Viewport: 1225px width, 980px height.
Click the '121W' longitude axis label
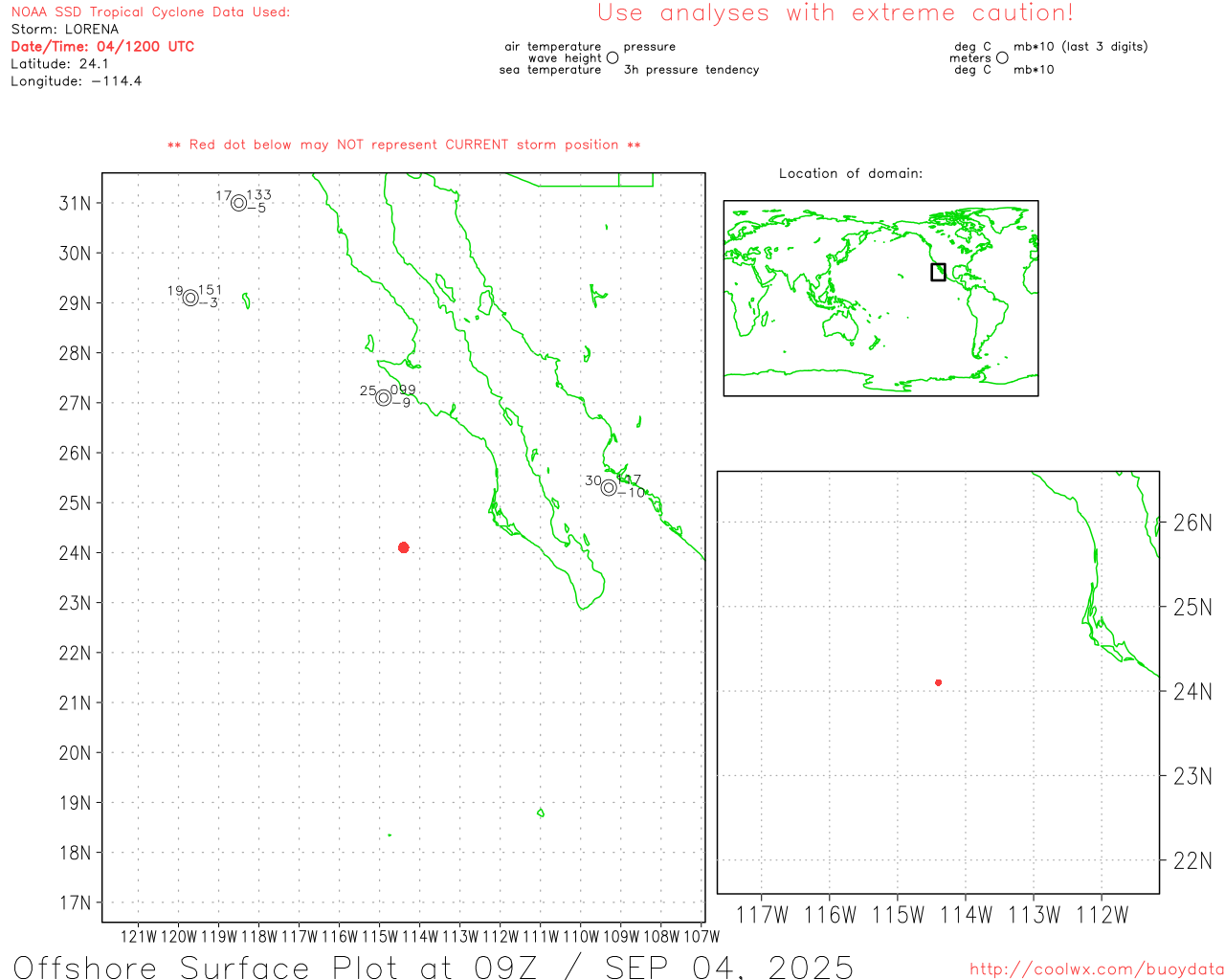pos(139,936)
